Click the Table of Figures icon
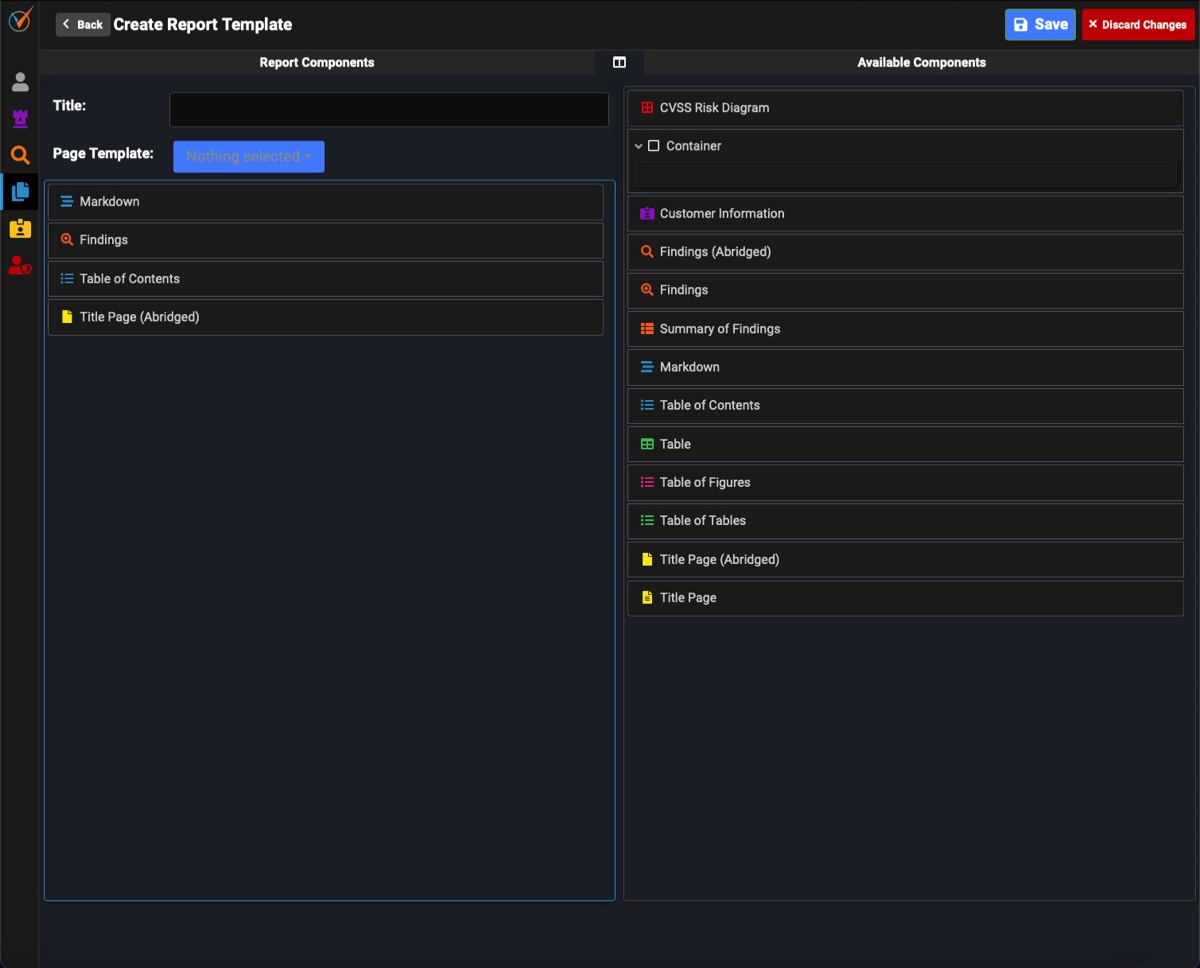 tap(647, 482)
